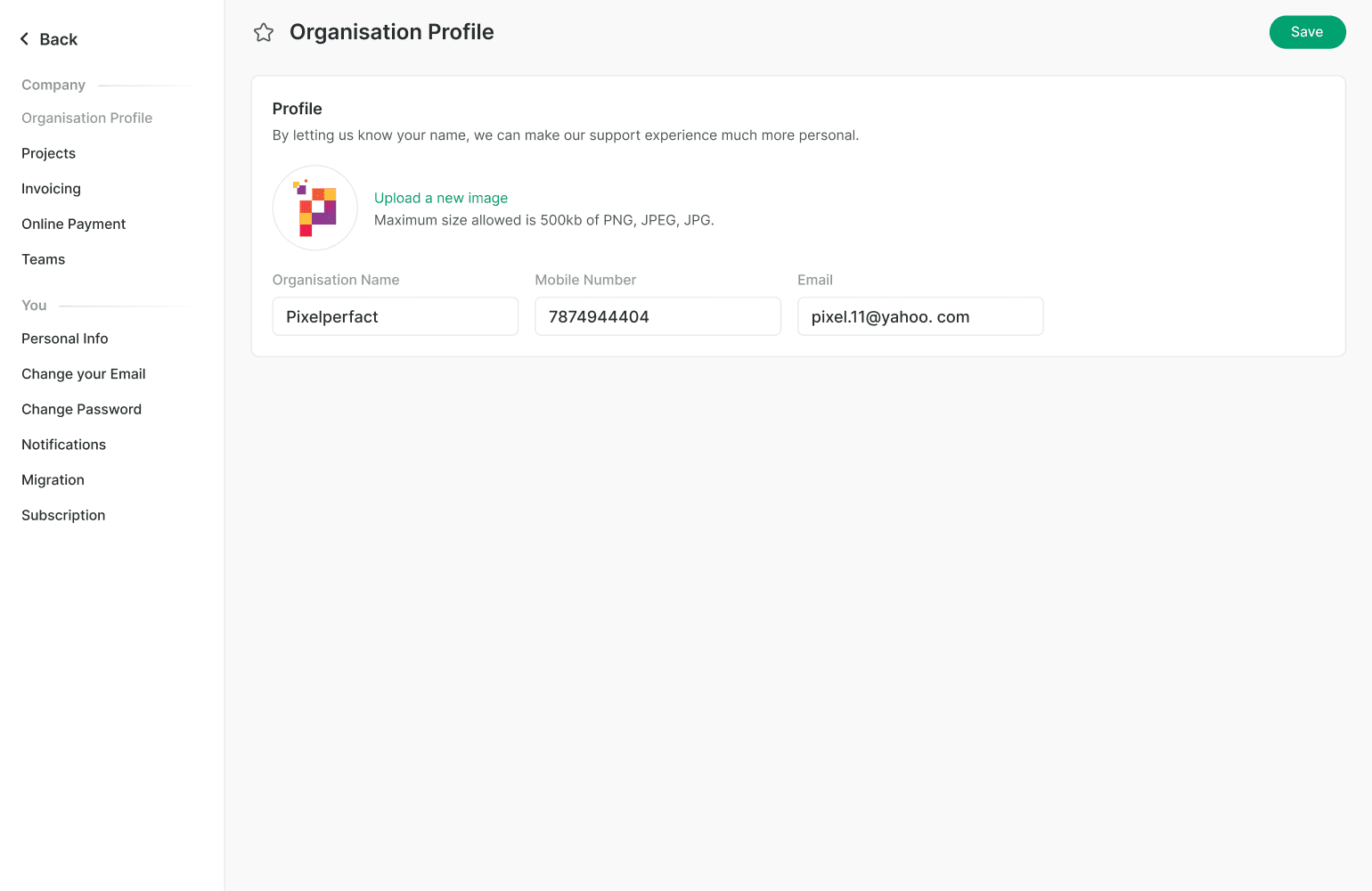The image size is (1372, 891).
Task: Click Upload a new image link
Action: (x=441, y=198)
